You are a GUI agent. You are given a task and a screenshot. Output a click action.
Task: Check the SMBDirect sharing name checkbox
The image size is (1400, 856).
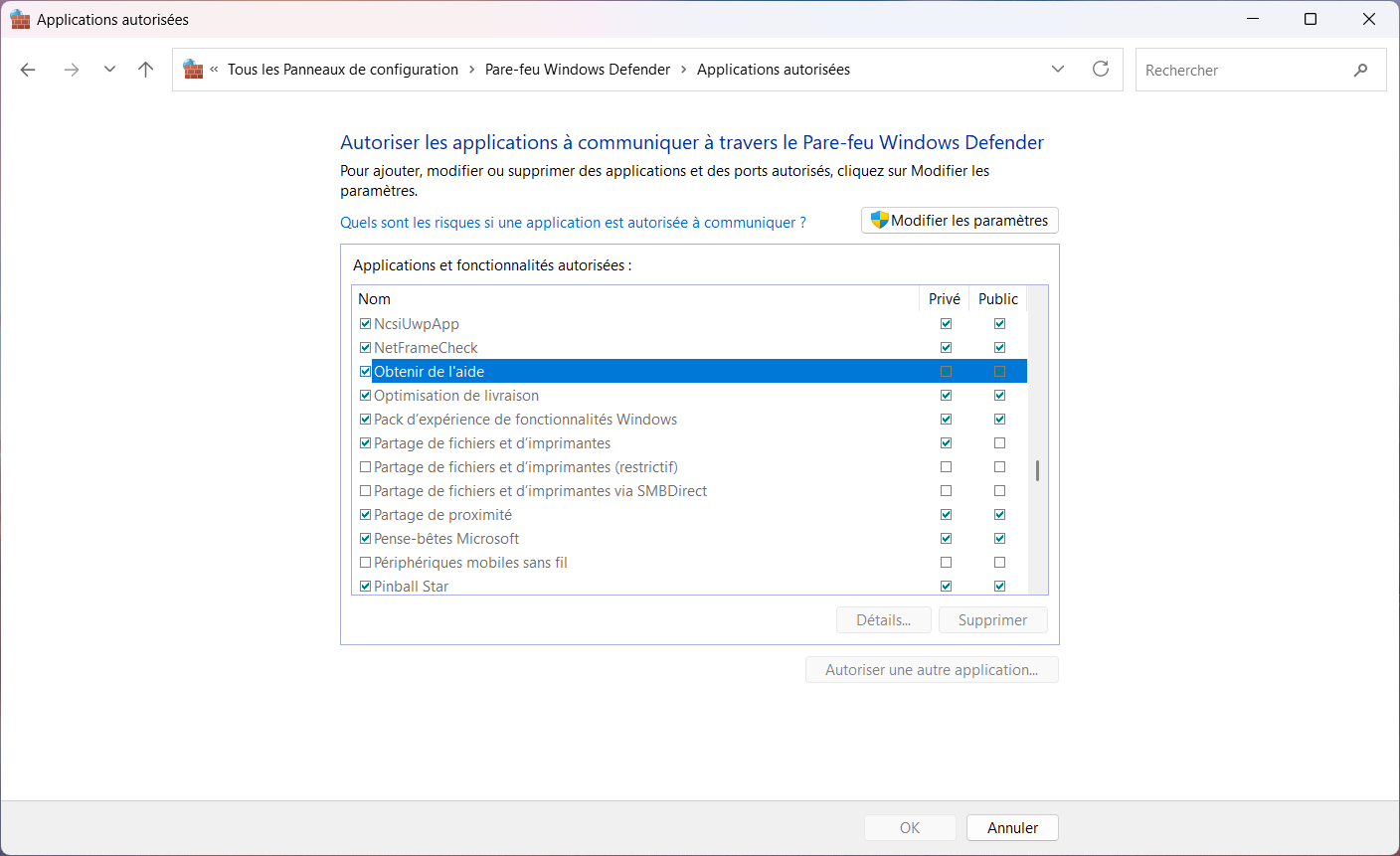(x=365, y=491)
